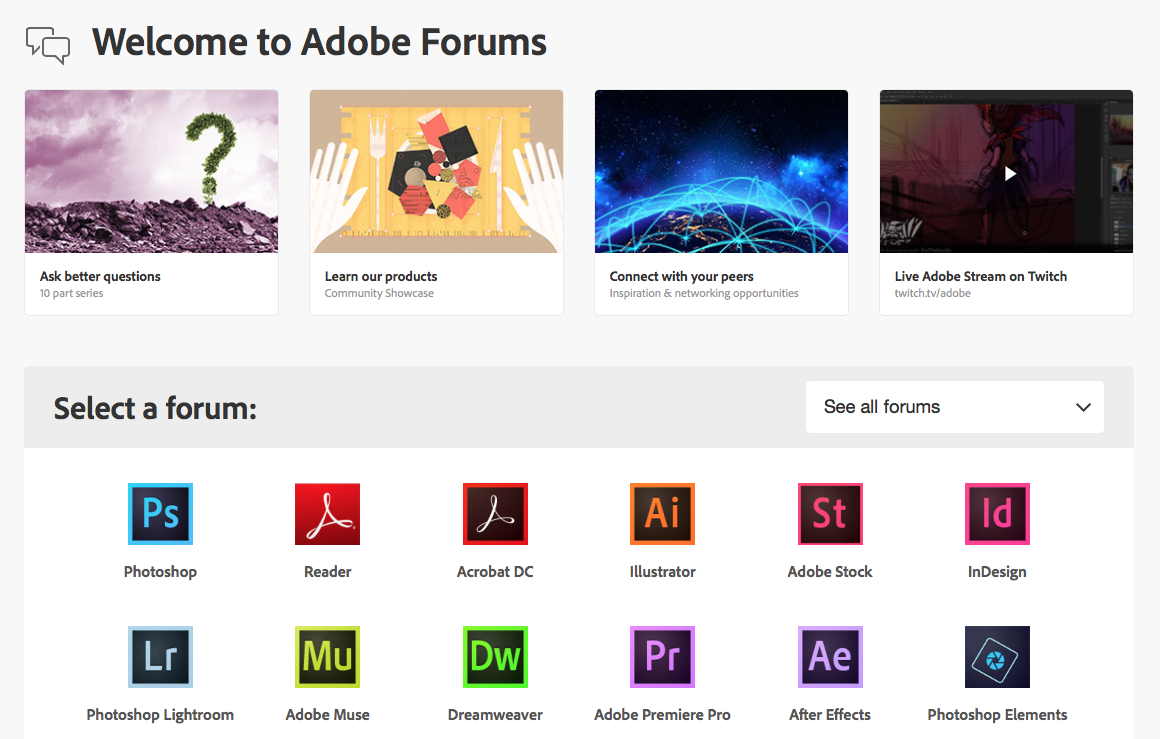Open the Dreamweaver Dw icon
This screenshot has height=739, width=1160.
(495, 657)
